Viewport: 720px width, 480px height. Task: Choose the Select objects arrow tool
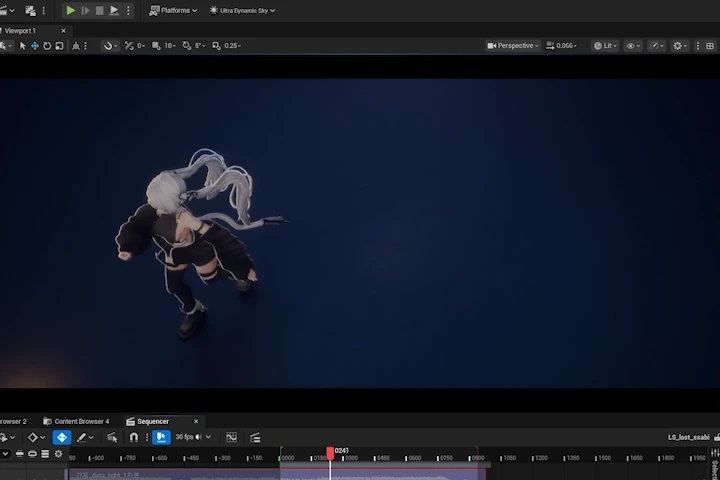click(22, 46)
